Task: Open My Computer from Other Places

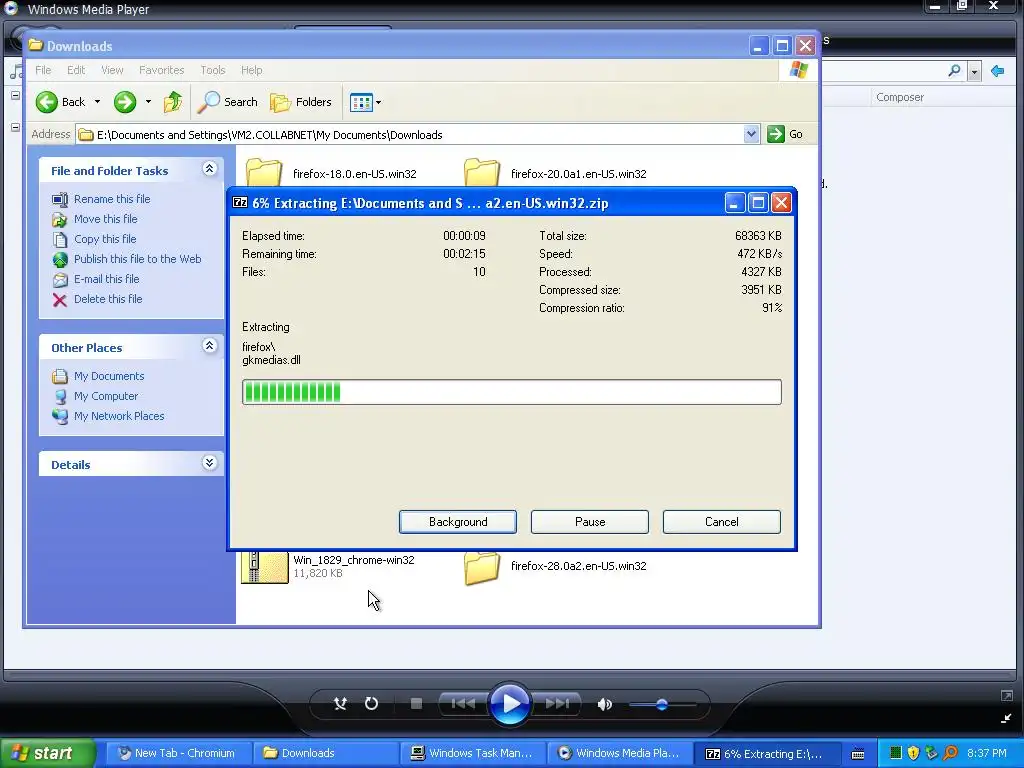Action: pyautogui.click(x=106, y=396)
